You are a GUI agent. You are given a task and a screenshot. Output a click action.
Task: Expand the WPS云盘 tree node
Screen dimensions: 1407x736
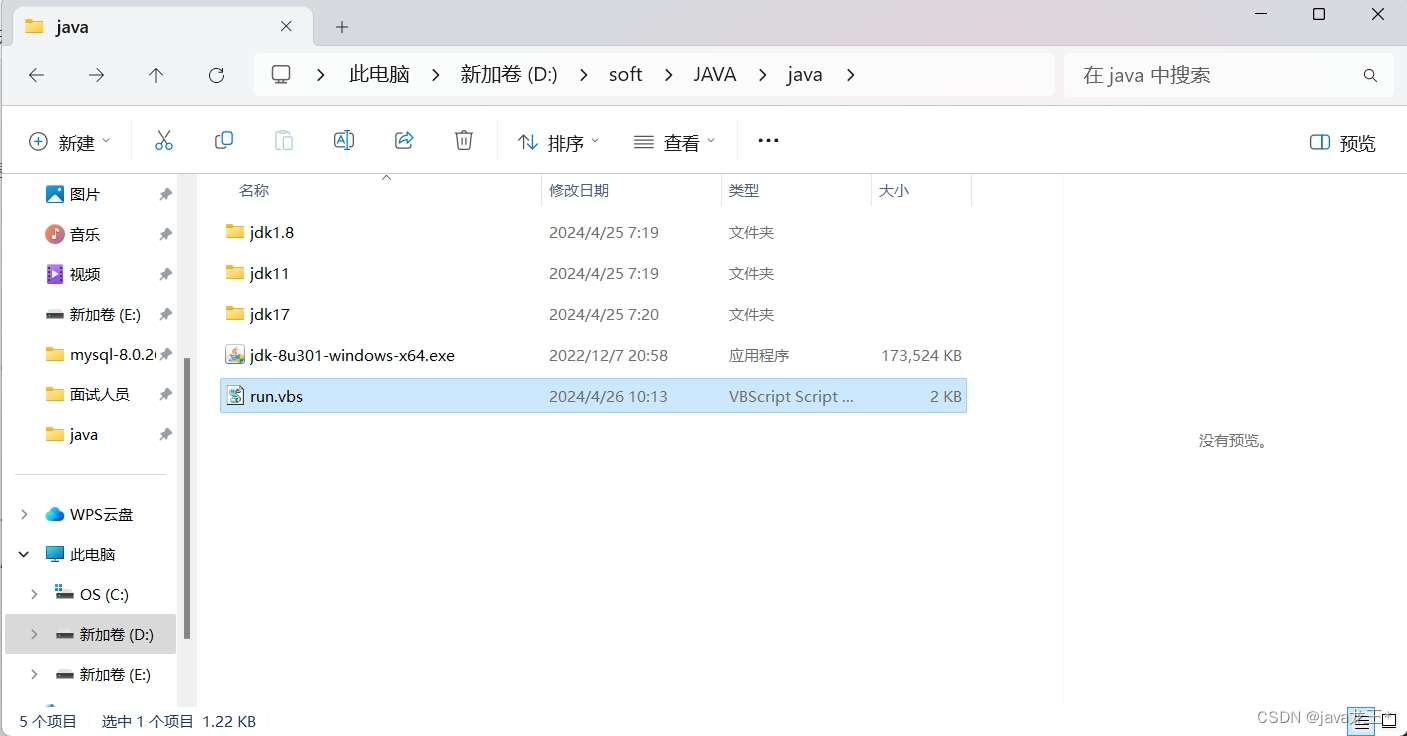pos(24,514)
